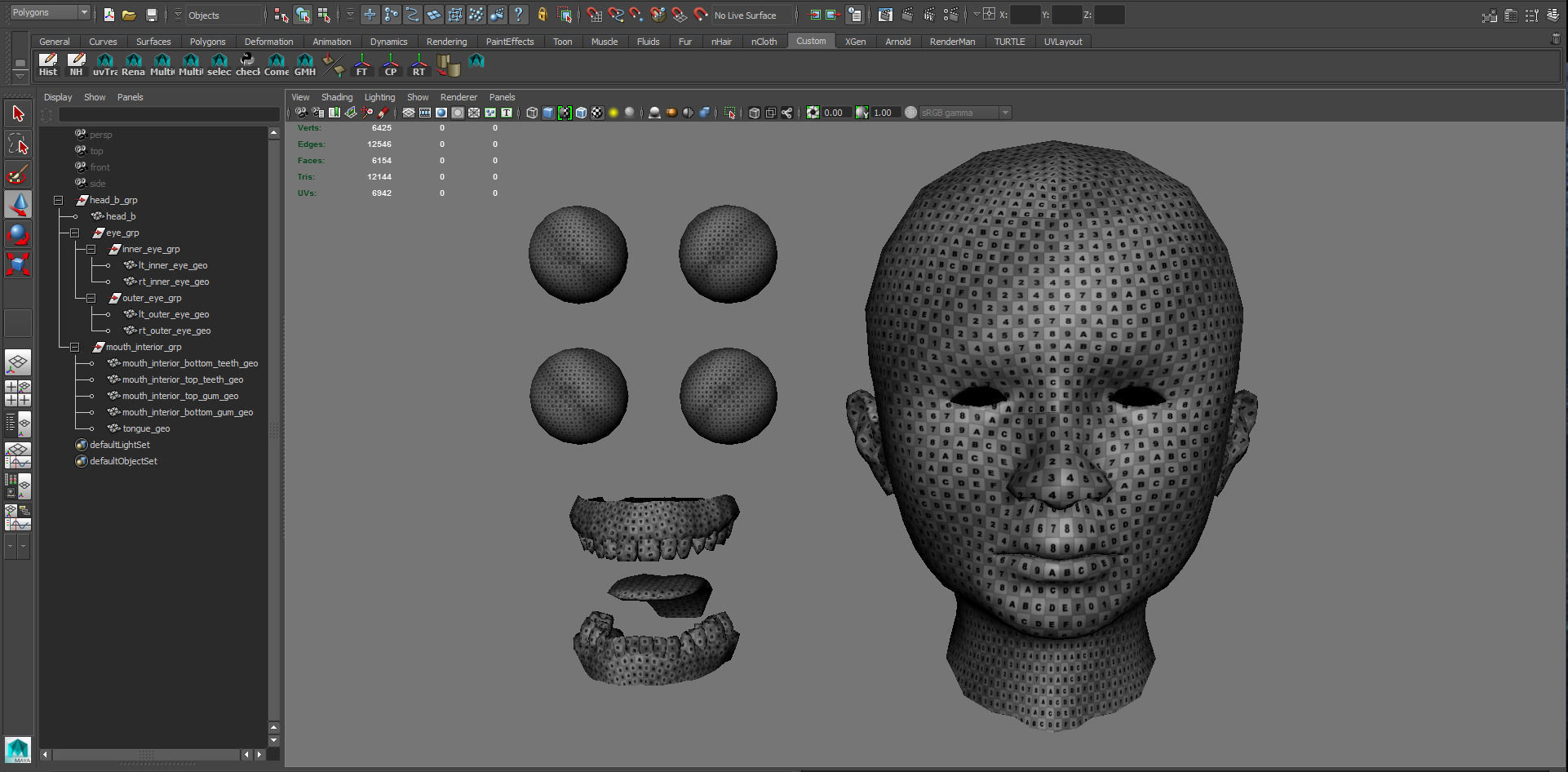
Task: Click the blue cone Move tool
Action: [18, 204]
